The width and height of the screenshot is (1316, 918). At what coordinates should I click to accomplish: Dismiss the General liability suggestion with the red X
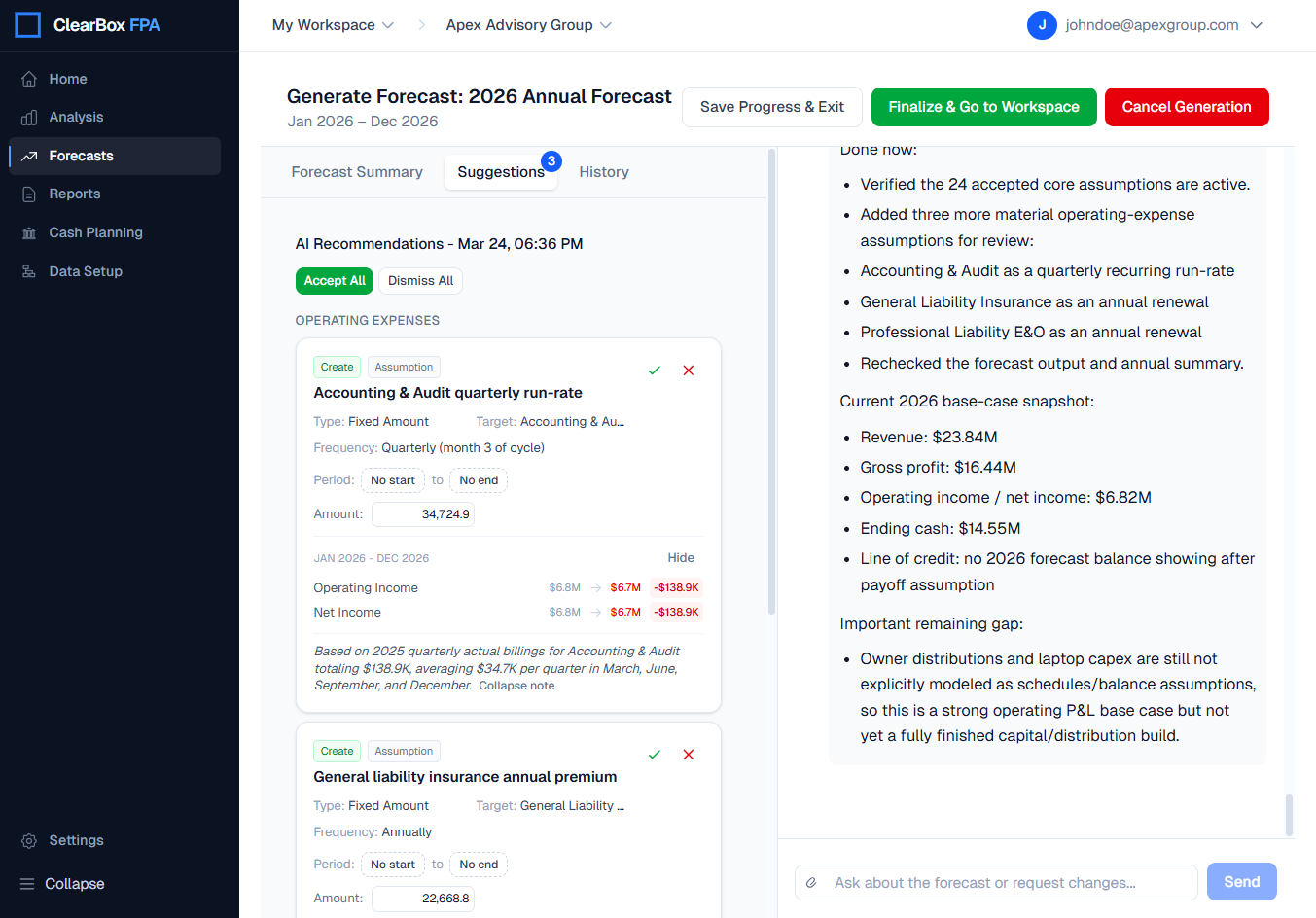coord(689,754)
